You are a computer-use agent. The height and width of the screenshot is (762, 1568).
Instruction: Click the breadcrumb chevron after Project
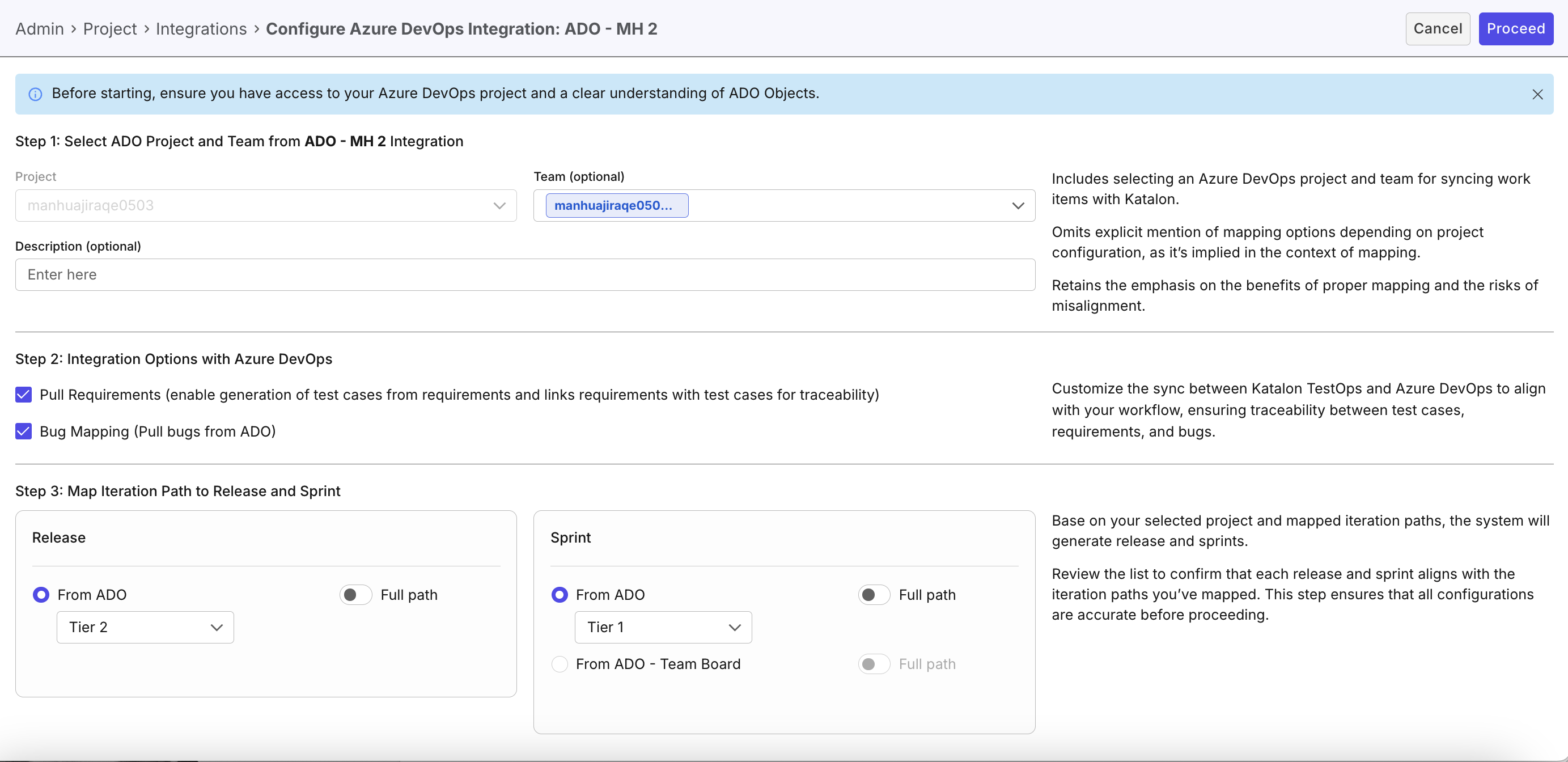click(147, 28)
